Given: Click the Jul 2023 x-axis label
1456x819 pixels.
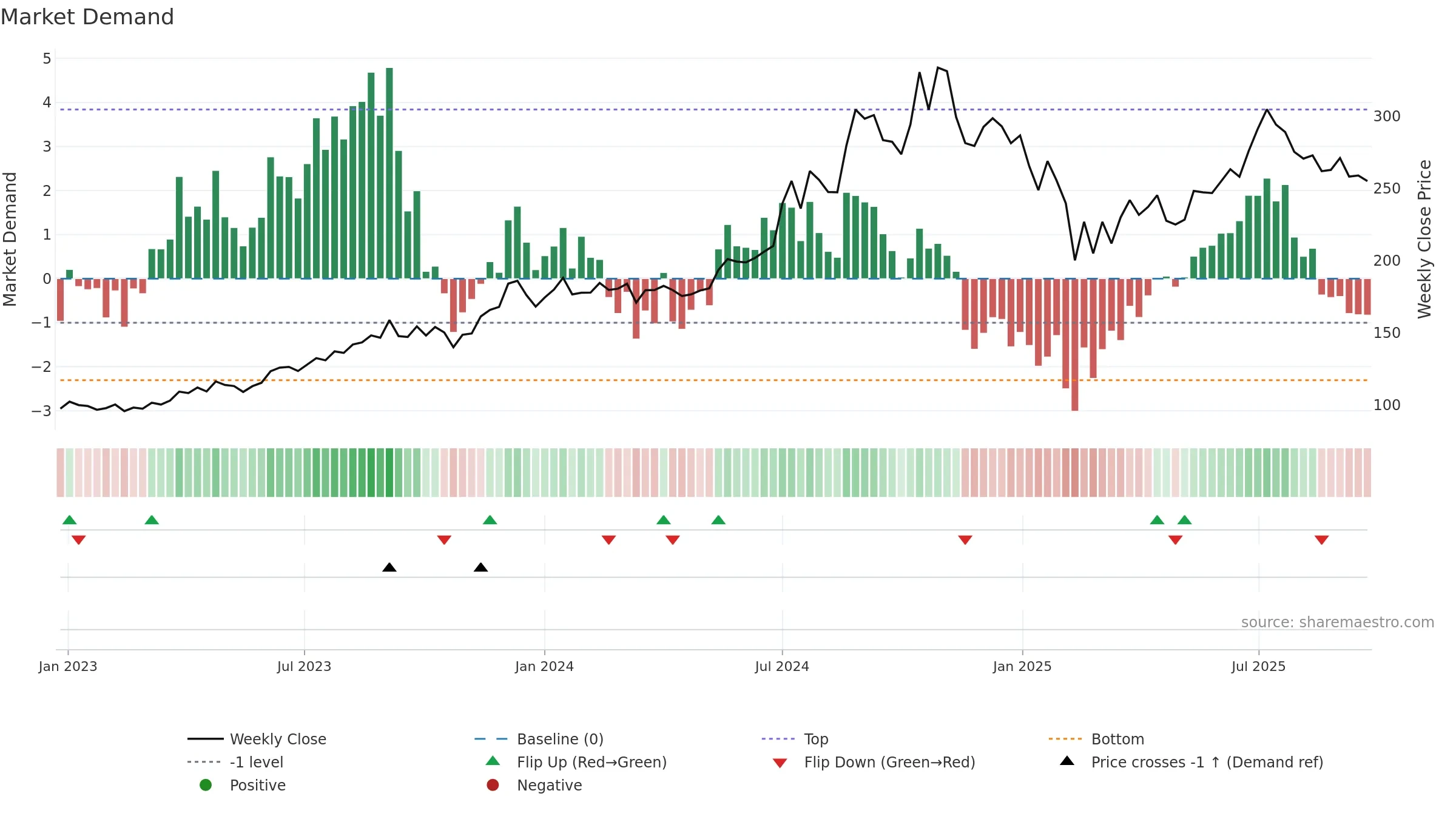Looking at the screenshot, I should 305,666.
